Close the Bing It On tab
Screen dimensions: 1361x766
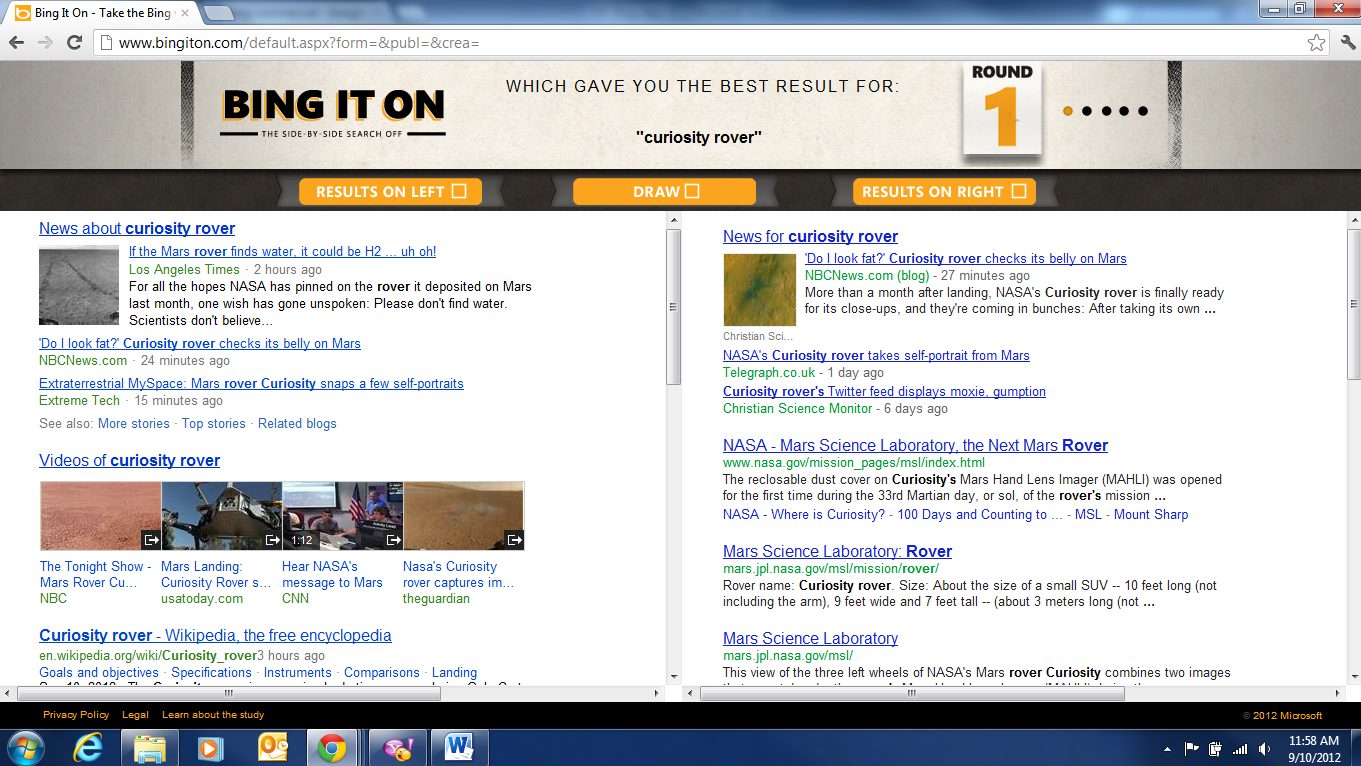183,13
